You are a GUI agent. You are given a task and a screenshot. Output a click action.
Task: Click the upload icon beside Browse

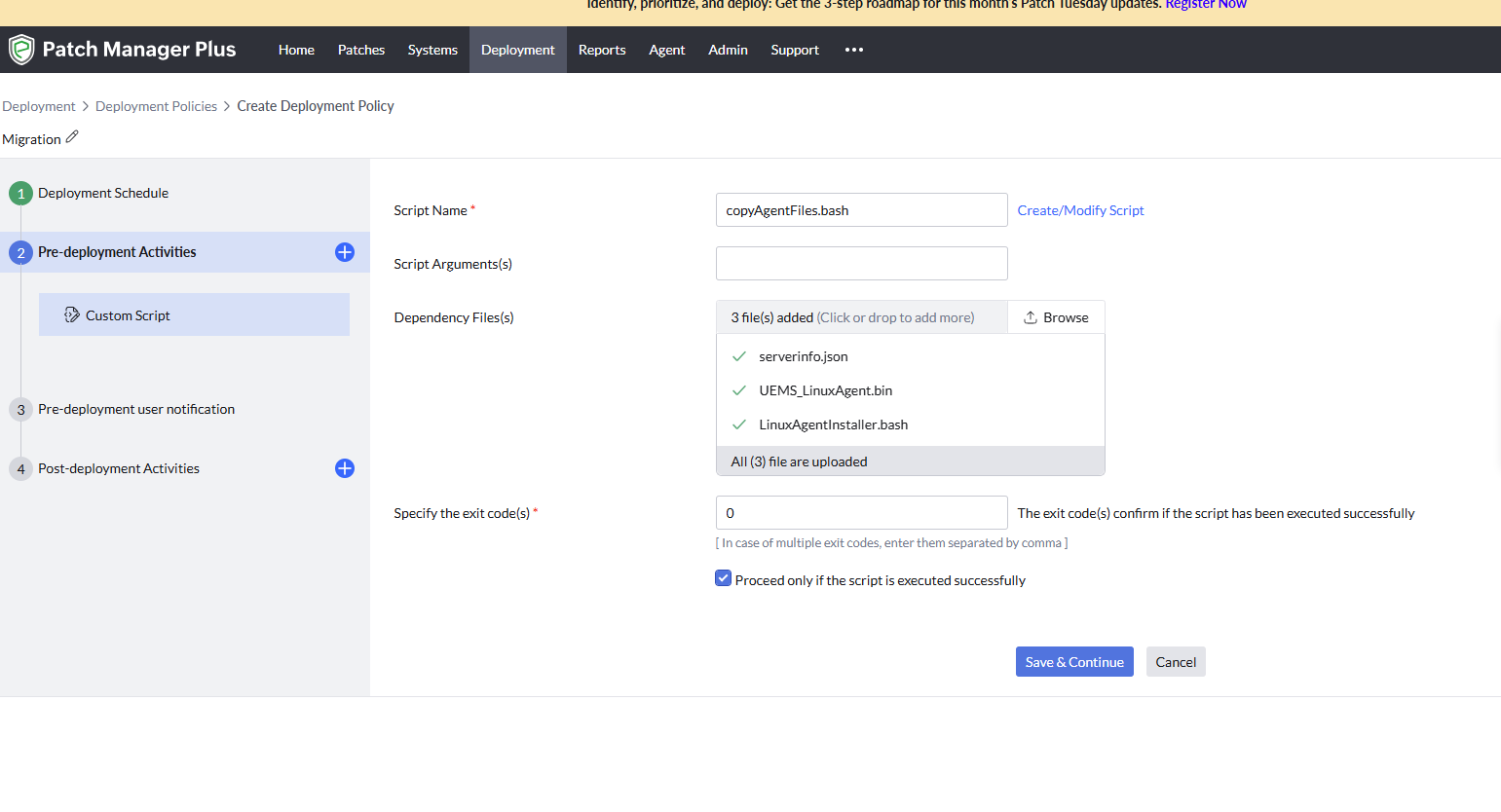point(1031,317)
